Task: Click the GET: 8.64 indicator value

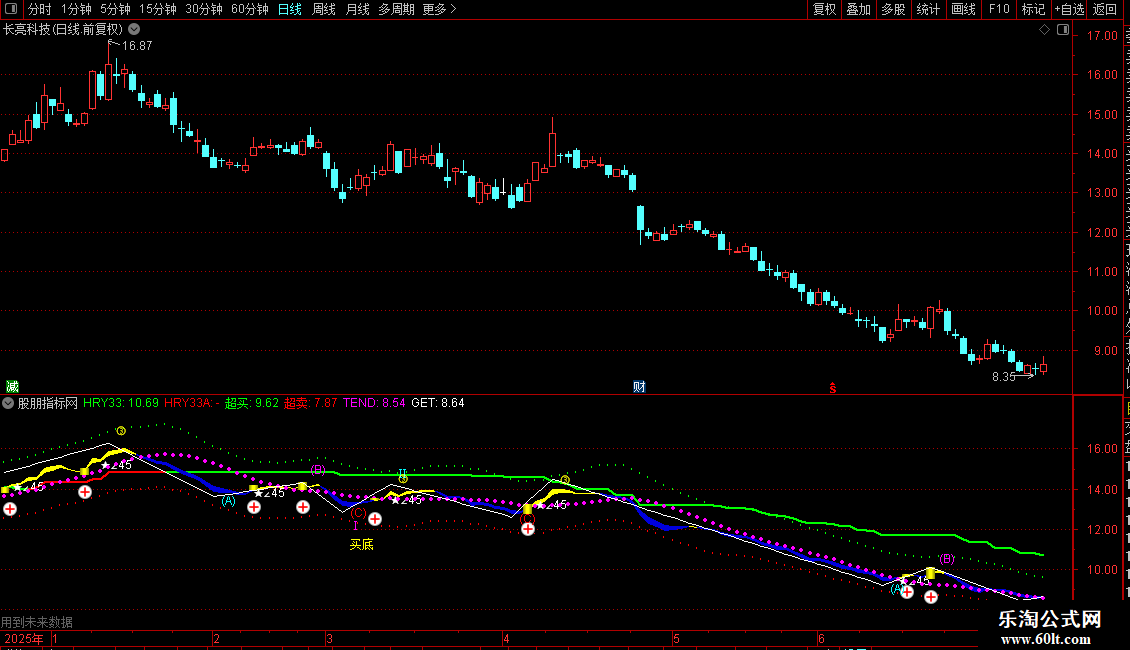Action: coord(437,403)
